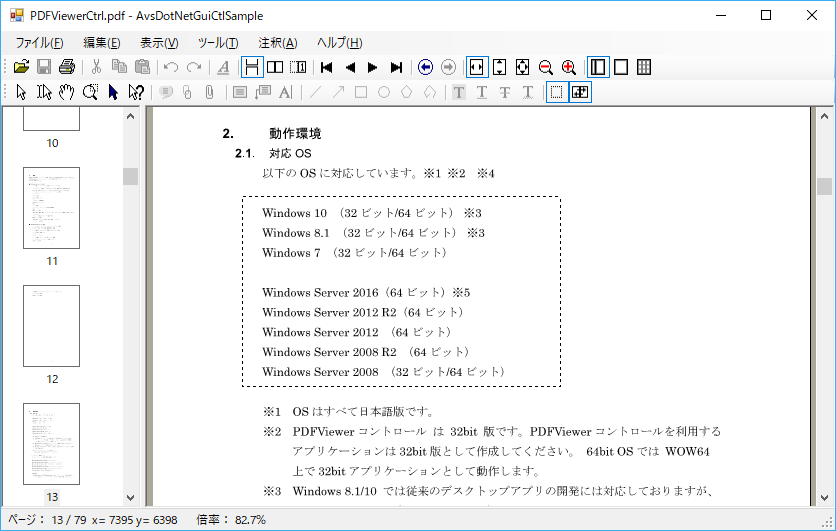This screenshot has width=836, height=531.
Task: Click thumbnail panel scroll down arrow
Action: tap(131, 498)
